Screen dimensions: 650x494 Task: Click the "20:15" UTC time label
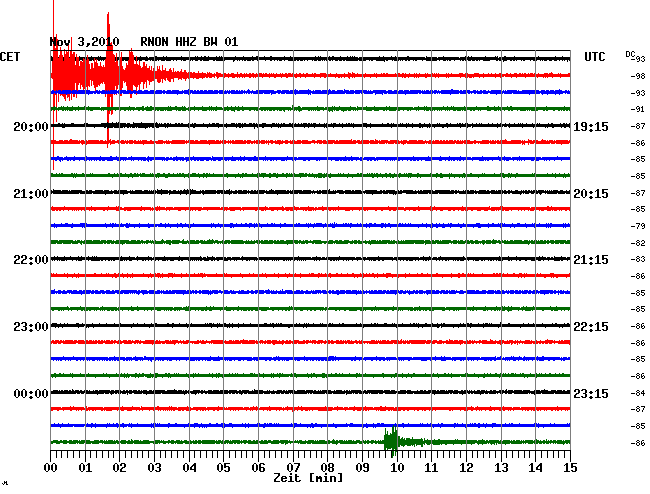(x=591, y=194)
